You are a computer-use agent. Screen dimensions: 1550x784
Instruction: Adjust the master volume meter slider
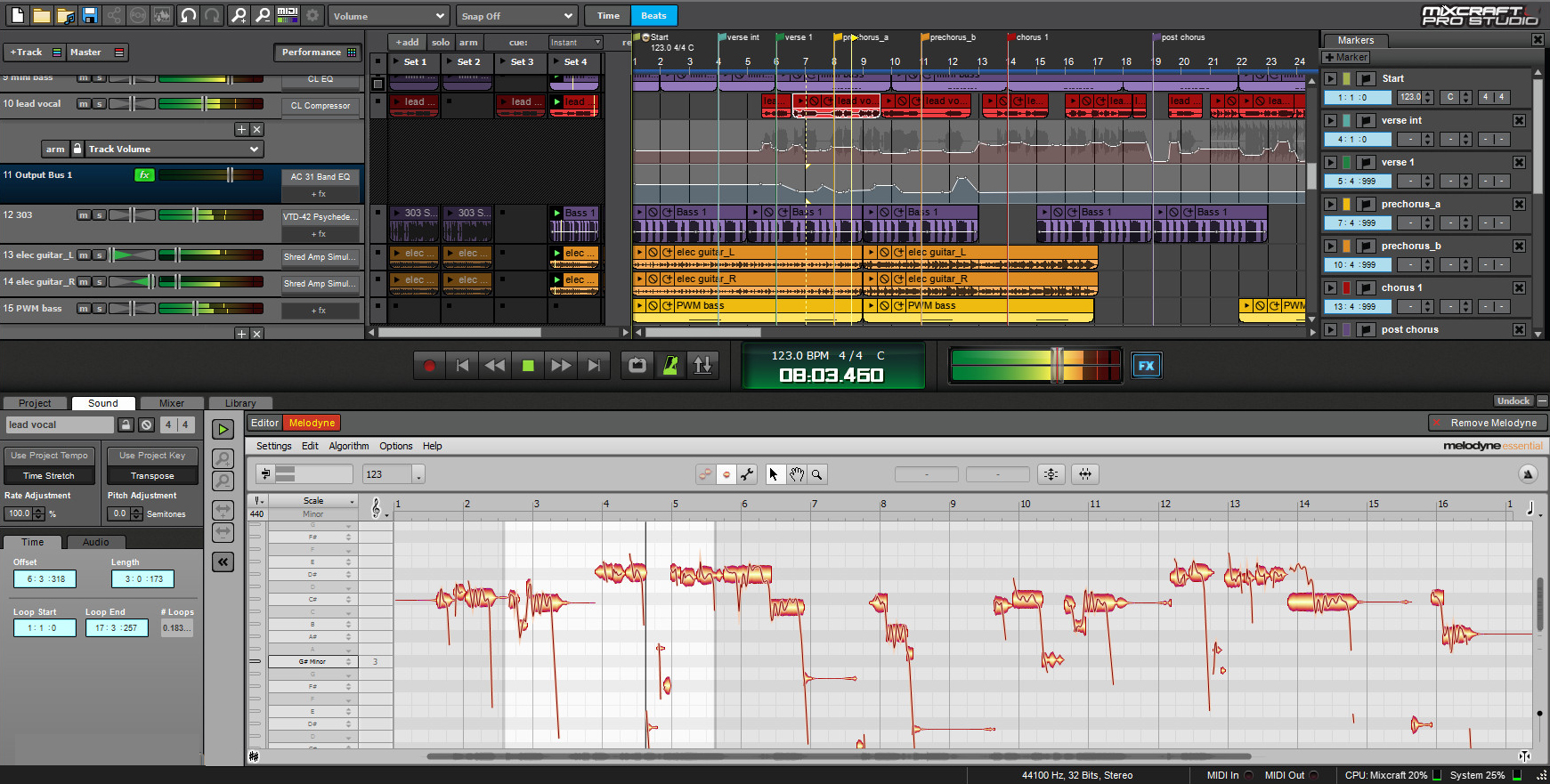(x=1057, y=366)
